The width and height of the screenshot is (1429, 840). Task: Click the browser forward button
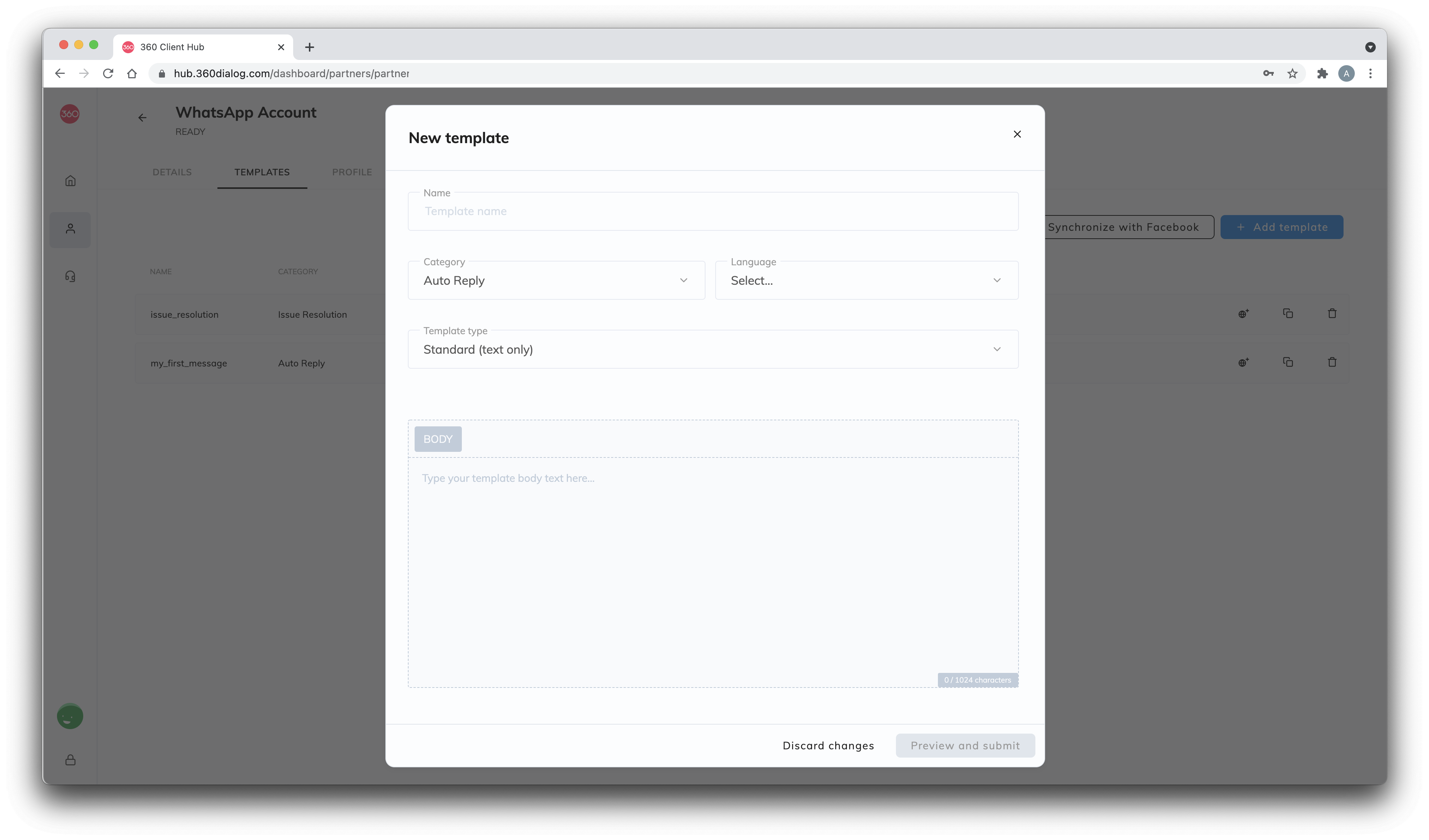pyautogui.click(x=84, y=74)
